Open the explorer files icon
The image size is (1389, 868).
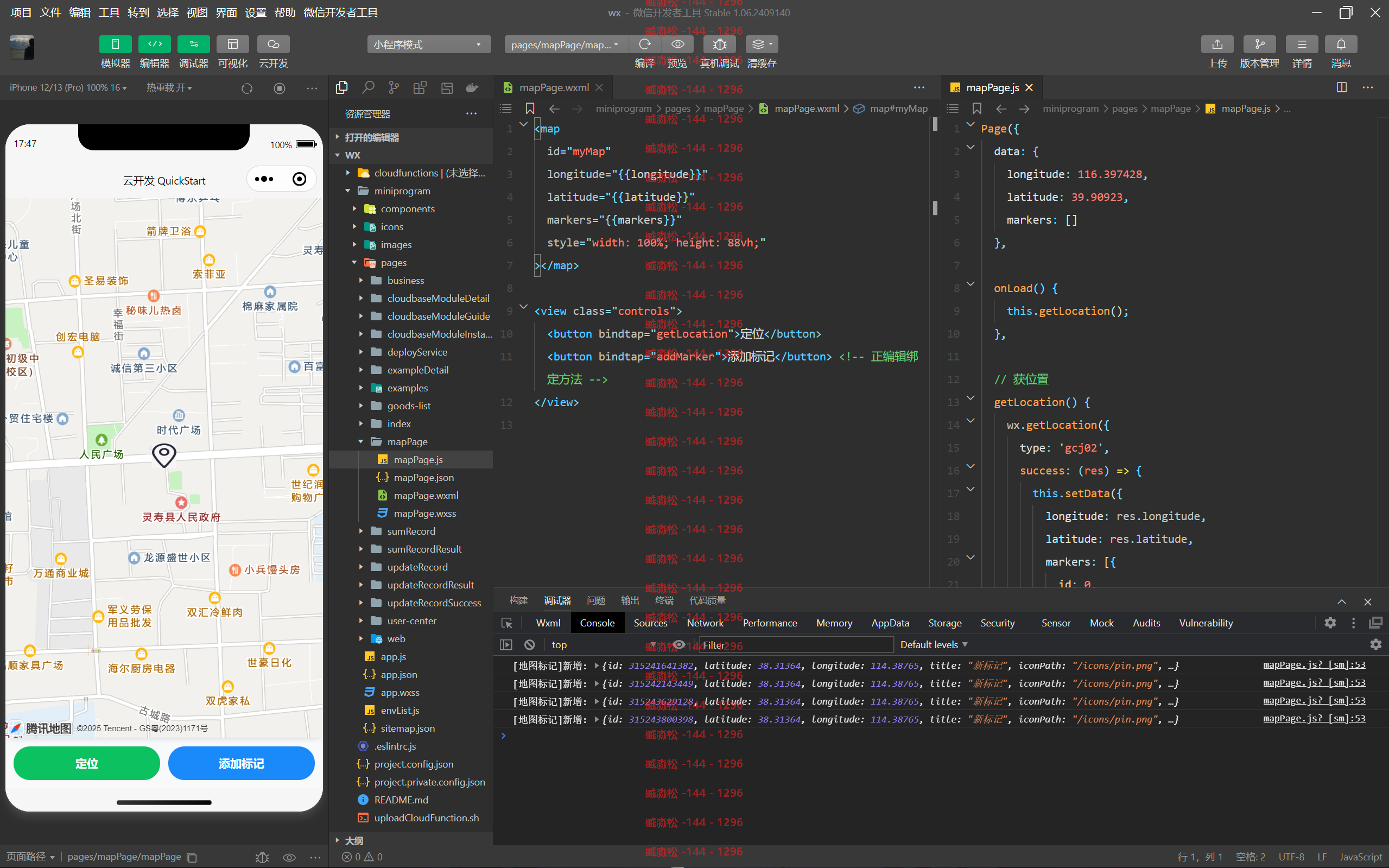click(341, 87)
